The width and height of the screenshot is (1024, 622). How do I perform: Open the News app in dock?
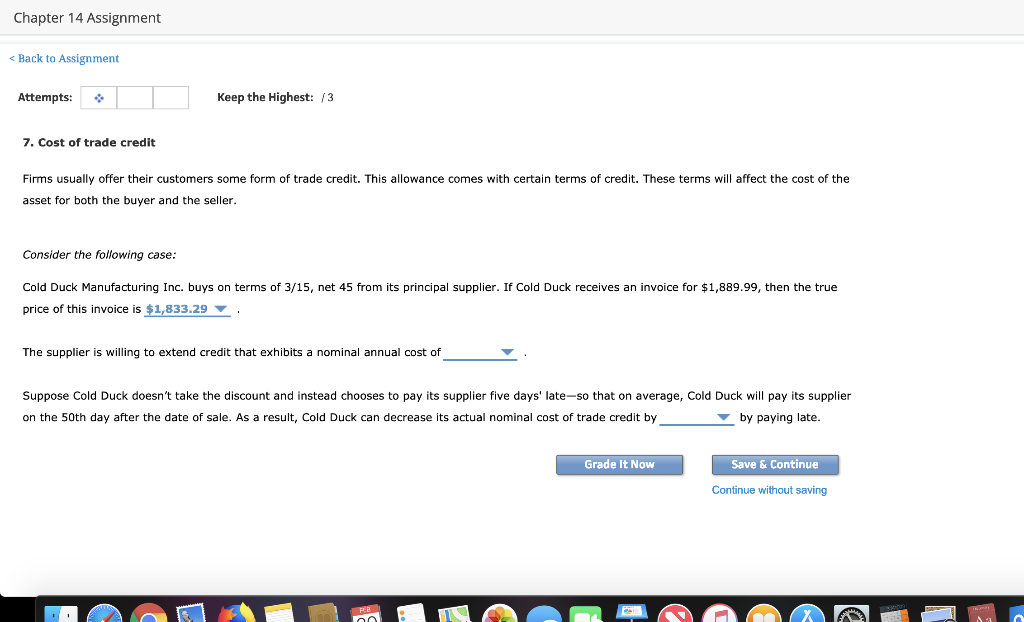676,614
